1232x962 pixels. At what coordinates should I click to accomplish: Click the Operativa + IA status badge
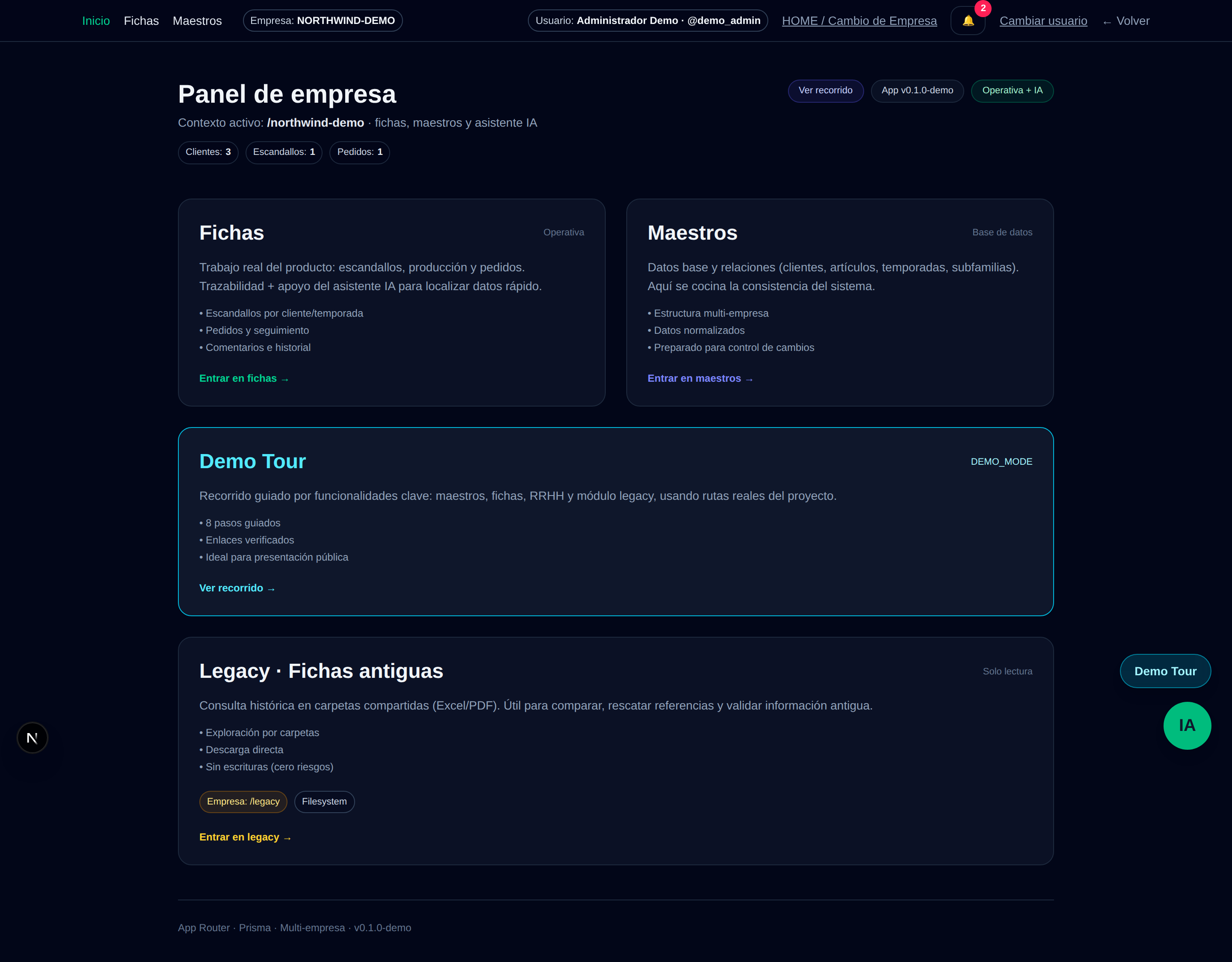tap(1012, 90)
